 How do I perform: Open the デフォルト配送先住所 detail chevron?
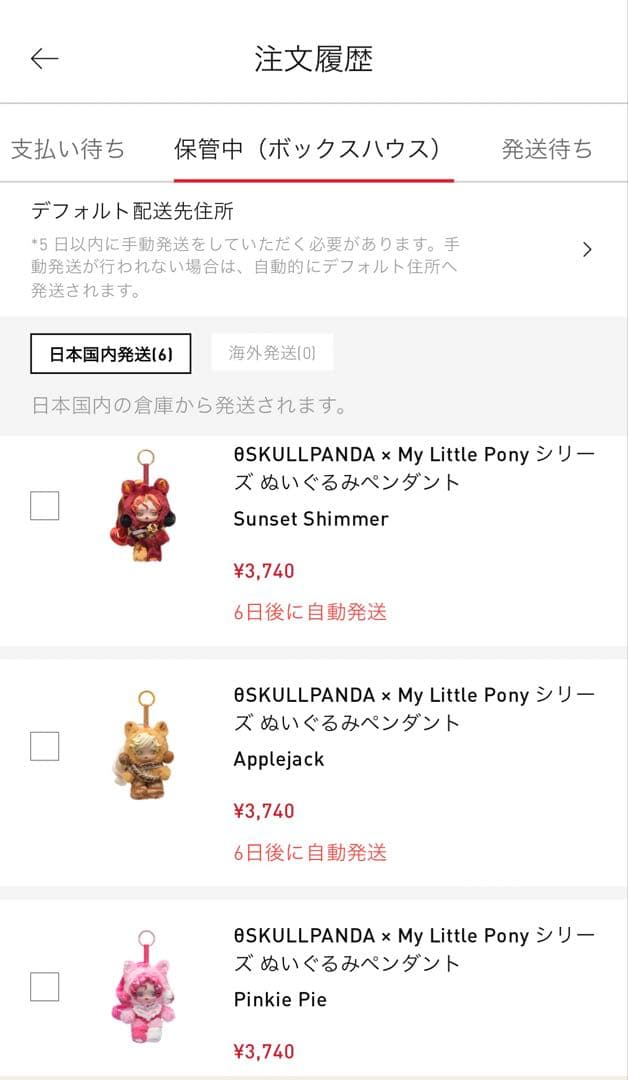(x=588, y=249)
